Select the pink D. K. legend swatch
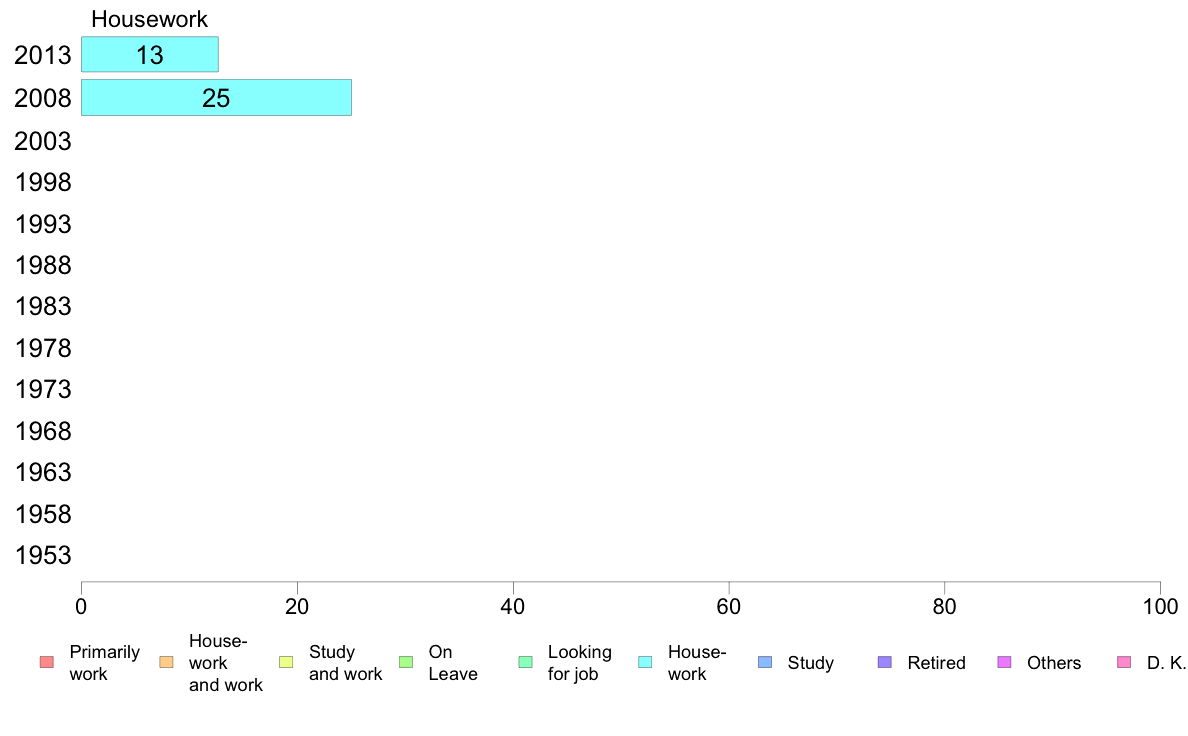The height and width of the screenshot is (736, 1188). [1124, 662]
